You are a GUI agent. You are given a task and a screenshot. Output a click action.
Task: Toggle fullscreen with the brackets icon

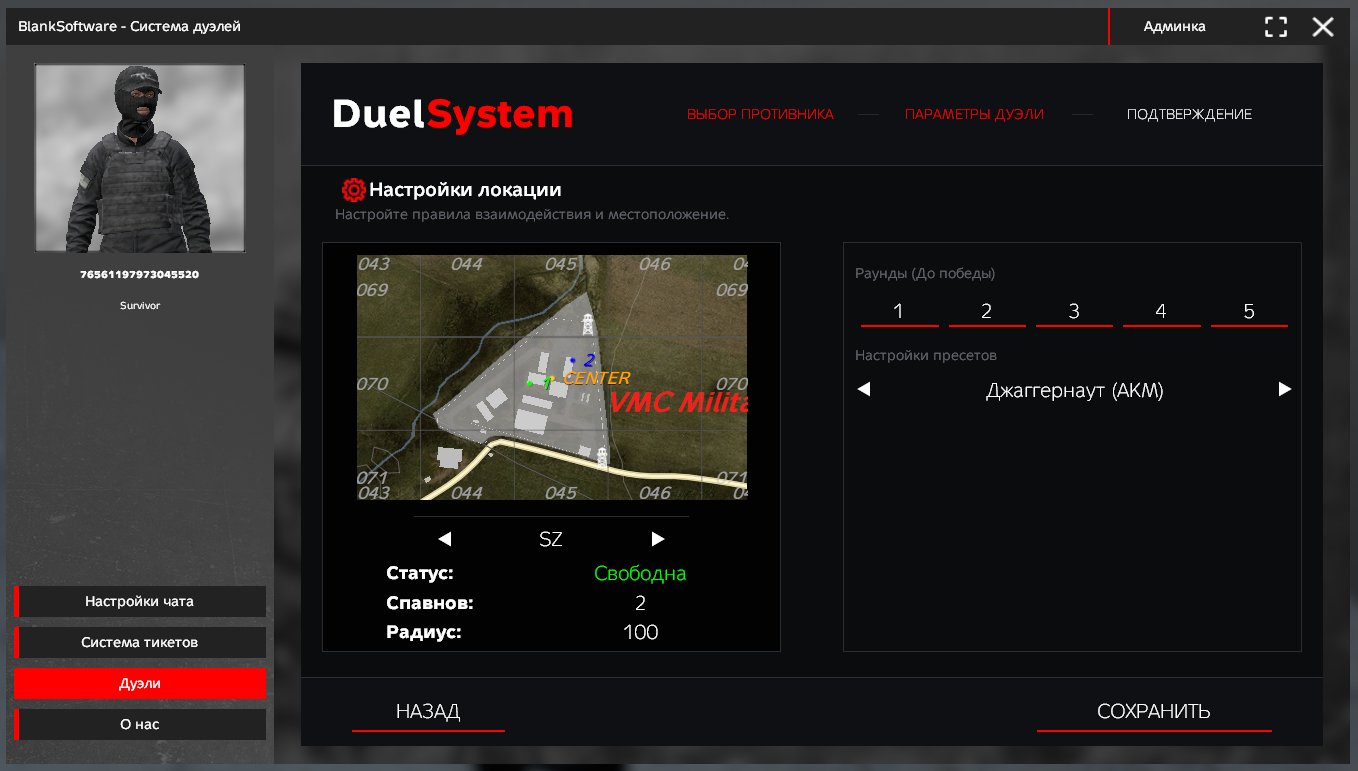(x=1276, y=27)
